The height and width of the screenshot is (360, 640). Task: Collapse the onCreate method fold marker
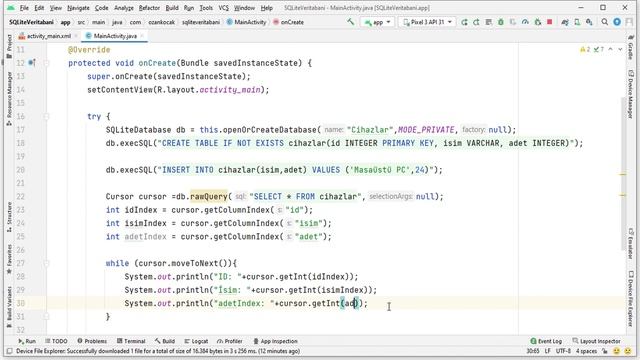[46, 63]
